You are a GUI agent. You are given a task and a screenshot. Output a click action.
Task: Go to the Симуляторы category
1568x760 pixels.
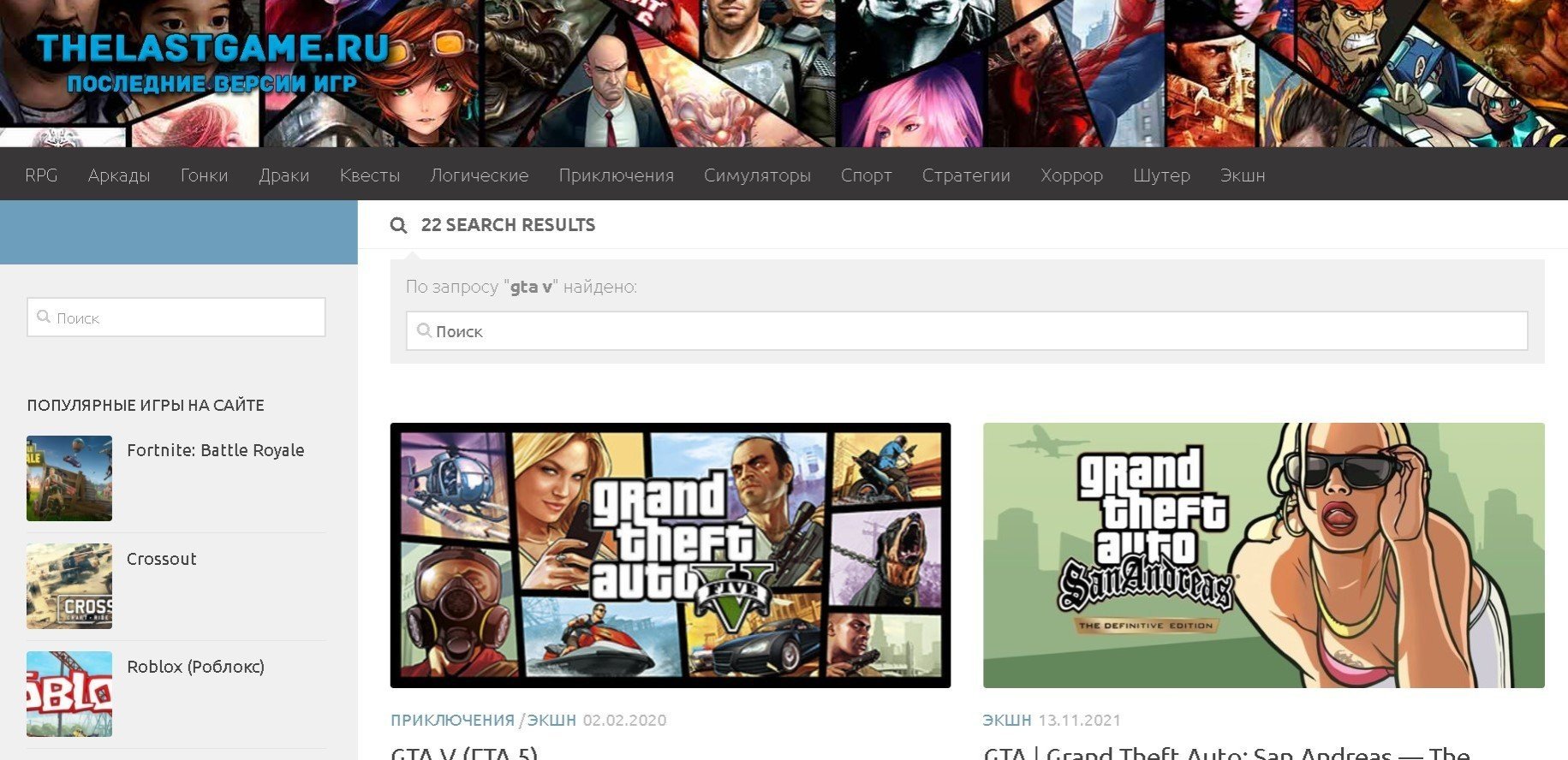(x=758, y=175)
